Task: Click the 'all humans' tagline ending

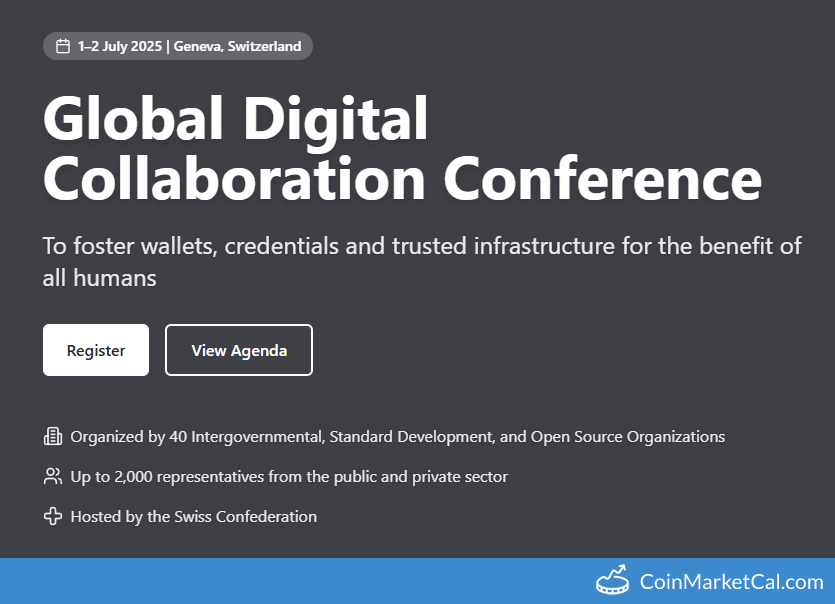Action: [x=99, y=278]
